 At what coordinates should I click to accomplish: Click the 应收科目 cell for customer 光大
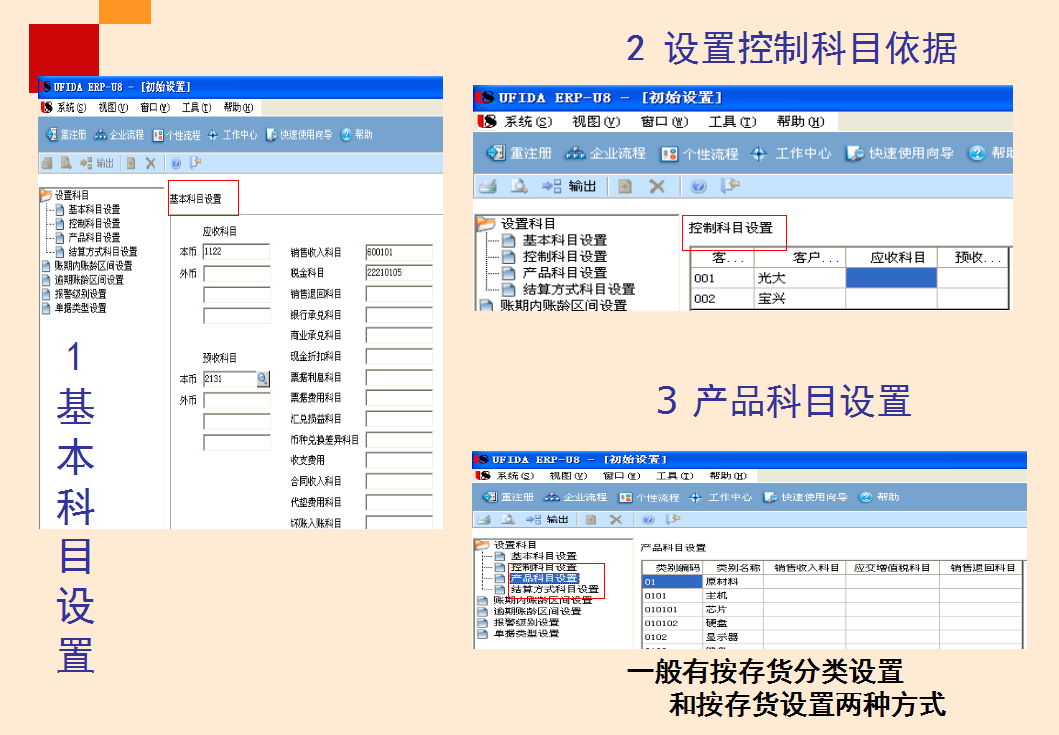(x=890, y=278)
